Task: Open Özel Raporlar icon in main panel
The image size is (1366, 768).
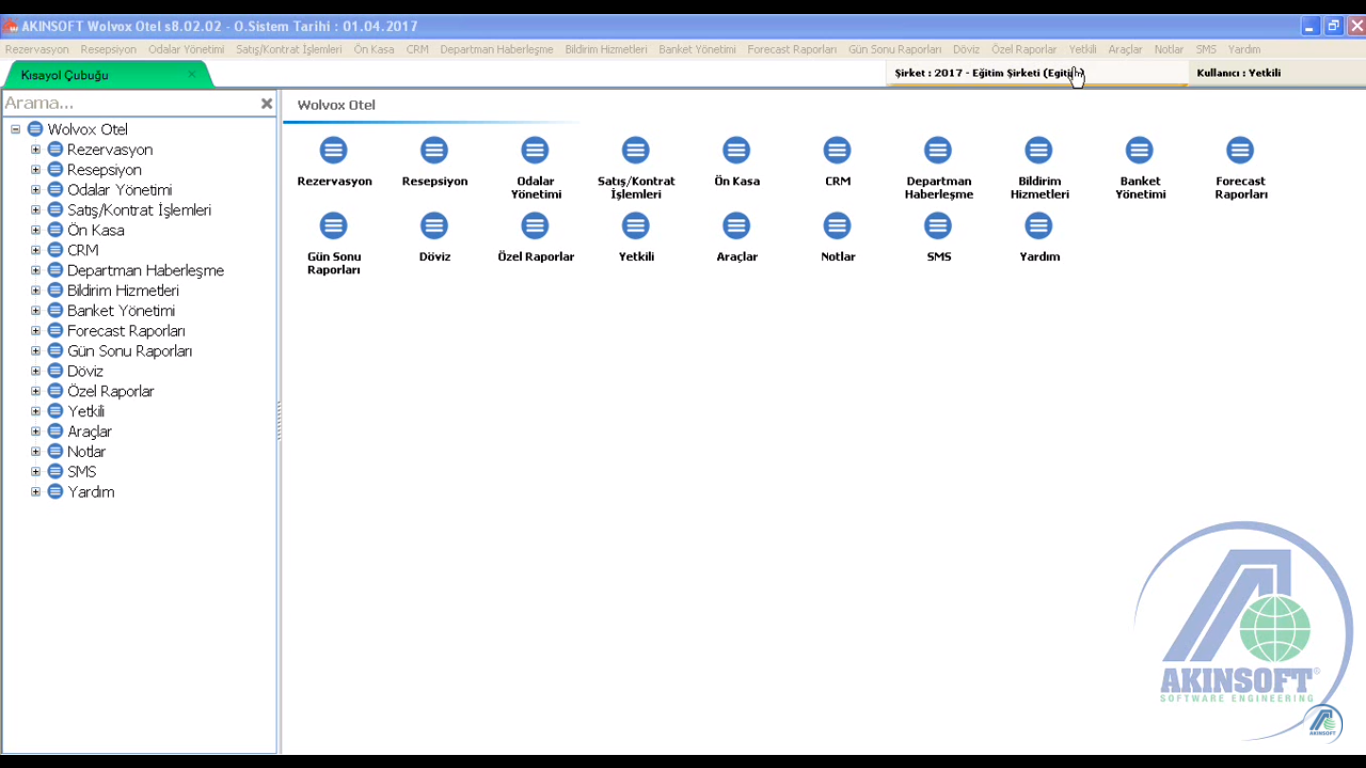Action: pos(535,226)
